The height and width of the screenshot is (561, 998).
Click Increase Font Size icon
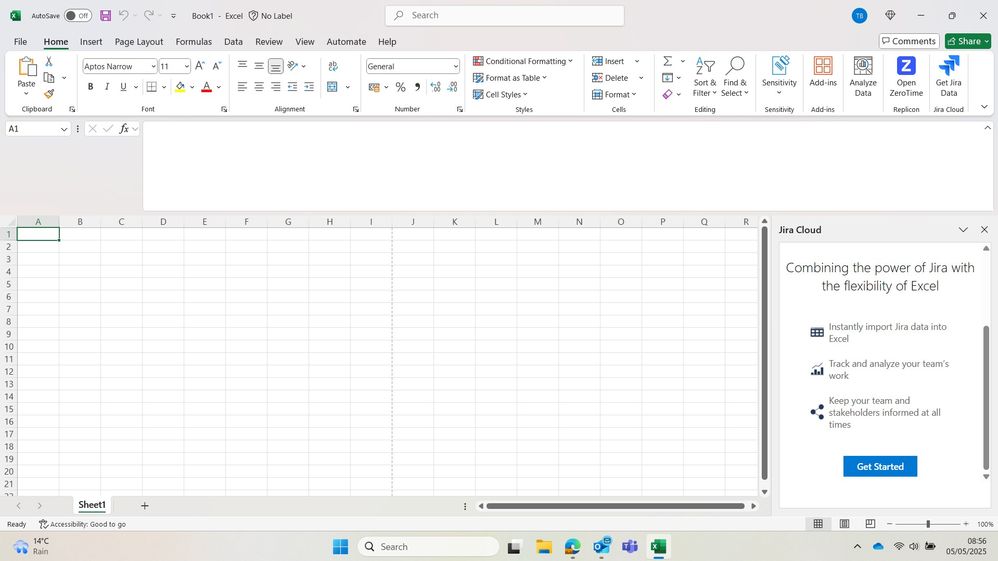[x=200, y=66]
